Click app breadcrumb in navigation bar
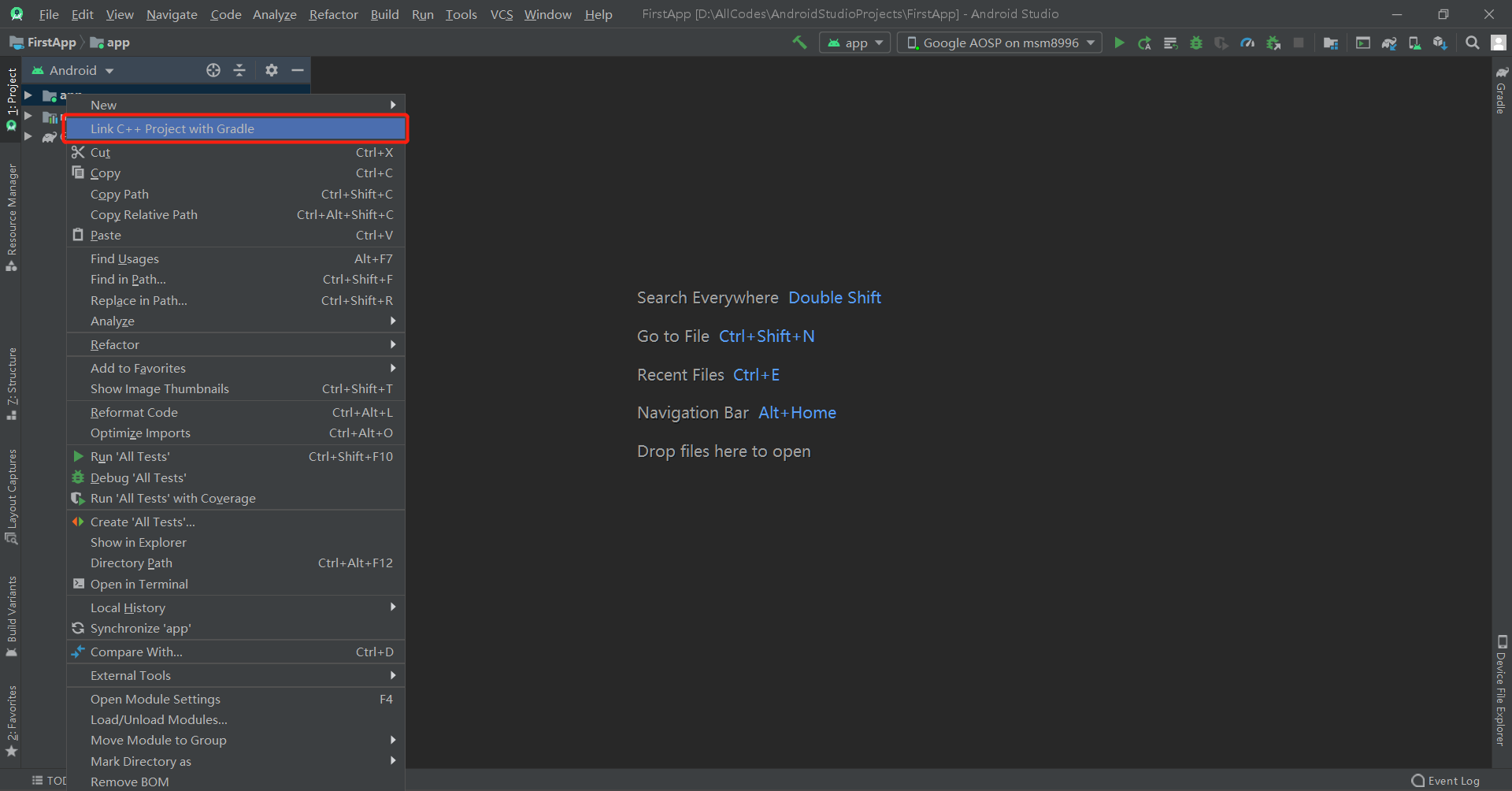Image resolution: width=1512 pixels, height=791 pixels. point(110,43)
